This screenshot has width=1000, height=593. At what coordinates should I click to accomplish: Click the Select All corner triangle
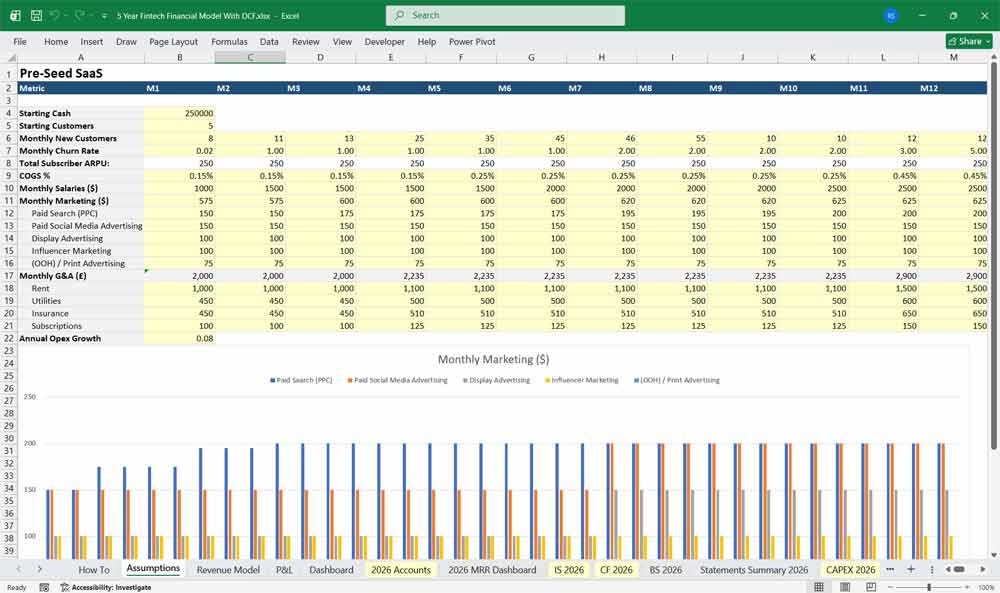click(11, 57)
